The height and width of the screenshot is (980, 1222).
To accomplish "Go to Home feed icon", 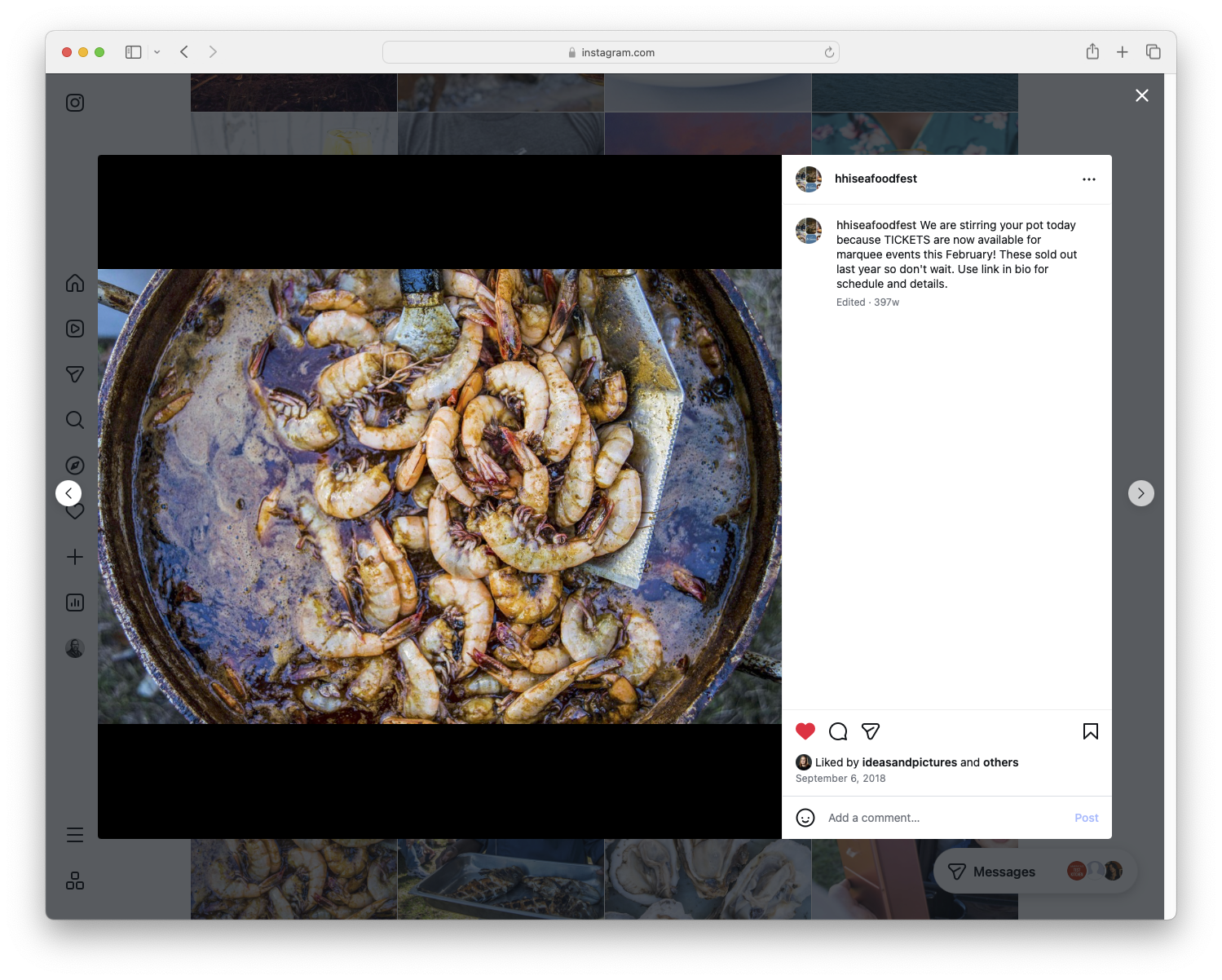I will click(x=75, y=283).
